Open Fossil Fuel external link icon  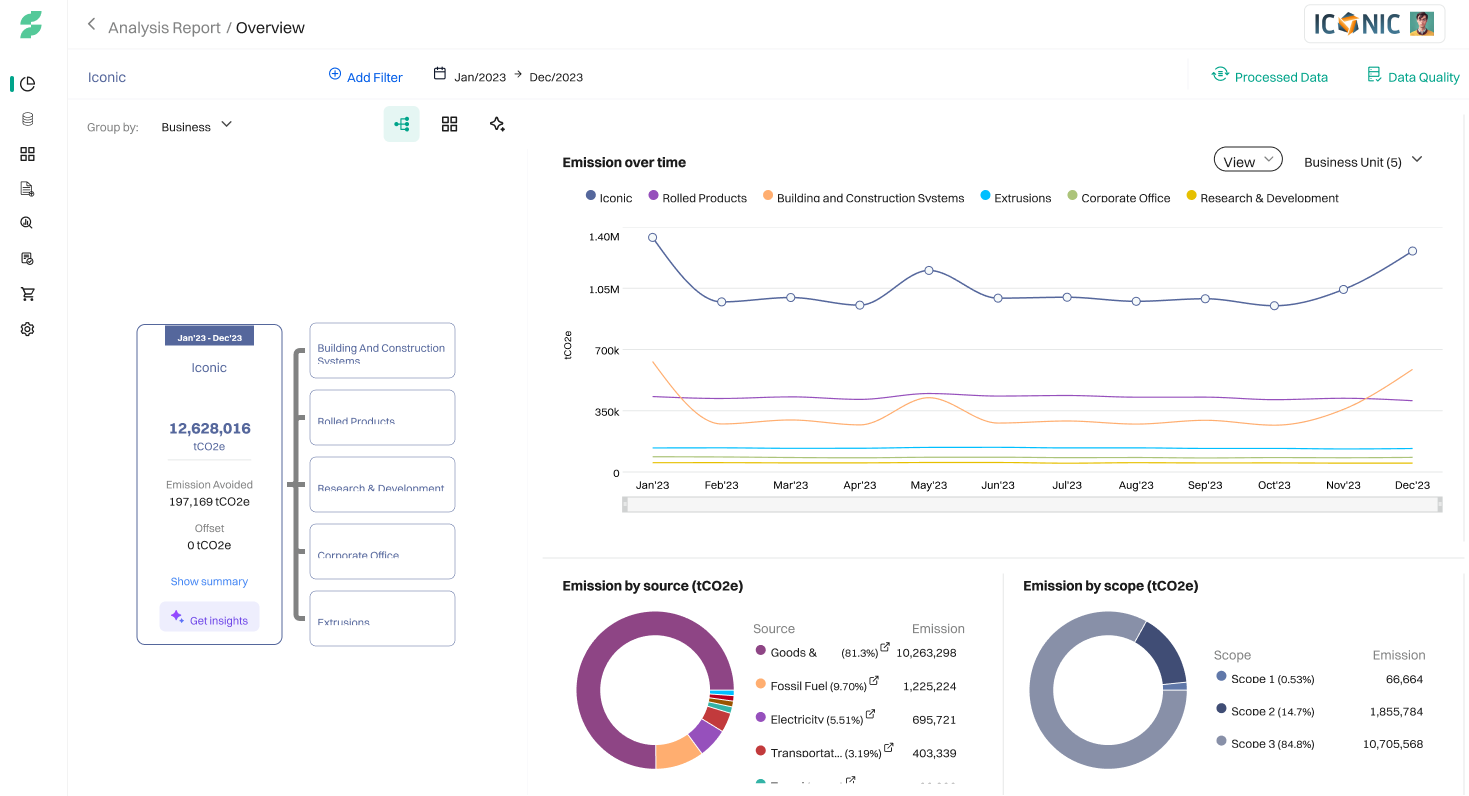[874, 680]
